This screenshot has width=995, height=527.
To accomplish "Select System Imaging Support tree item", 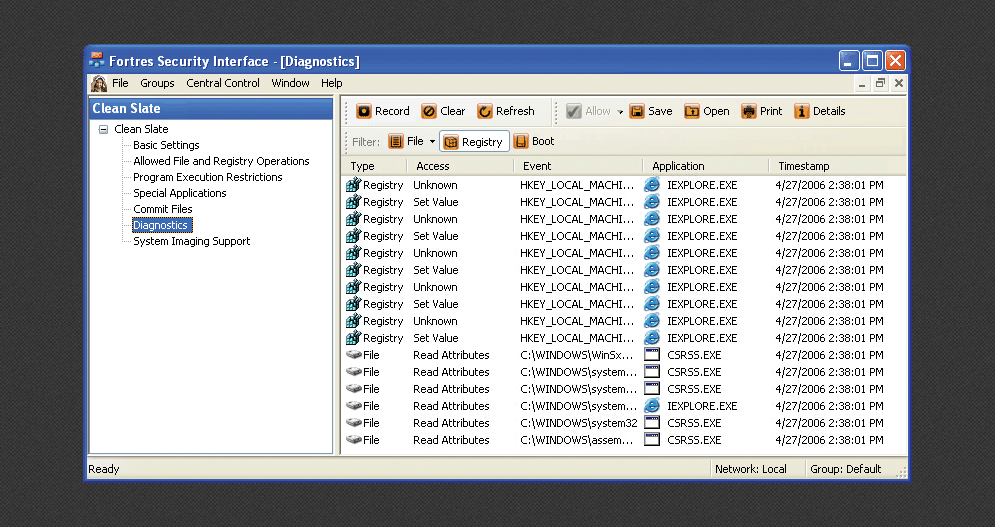I will tap(191, 241).
